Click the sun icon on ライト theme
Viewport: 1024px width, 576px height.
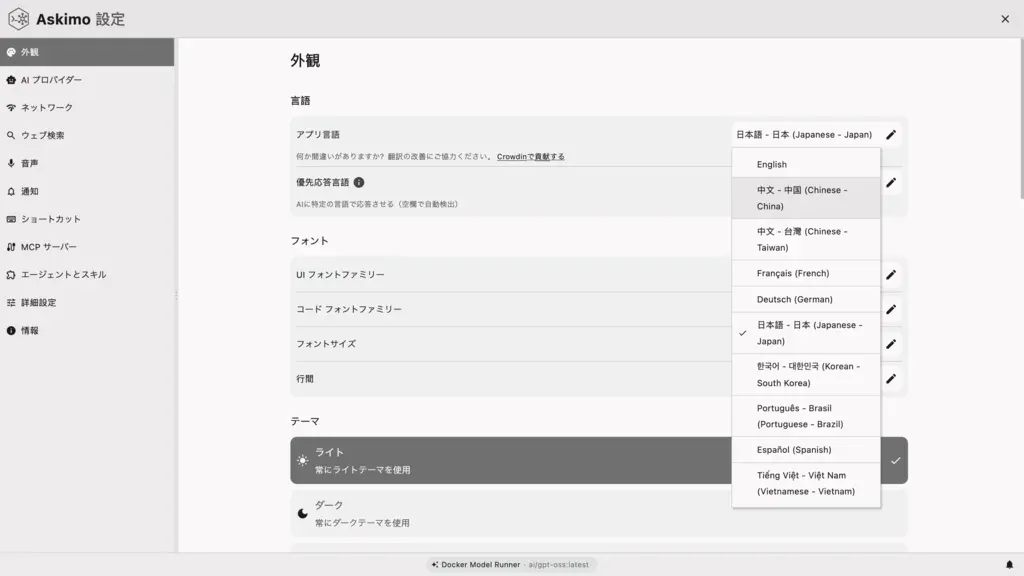pyautogui.click(x=302, y=460)
